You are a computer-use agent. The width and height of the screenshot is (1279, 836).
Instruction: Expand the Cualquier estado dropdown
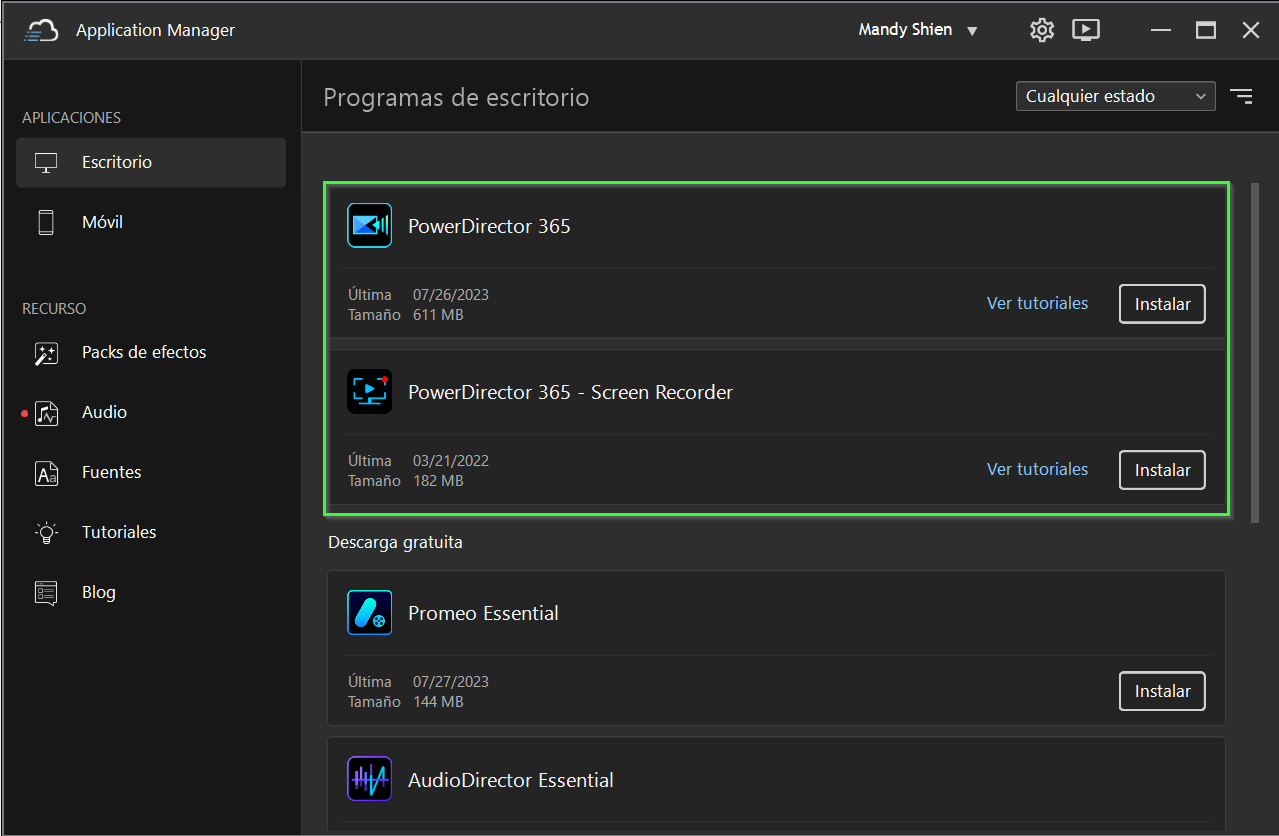pyautogui.click(x=1115, y=96)
